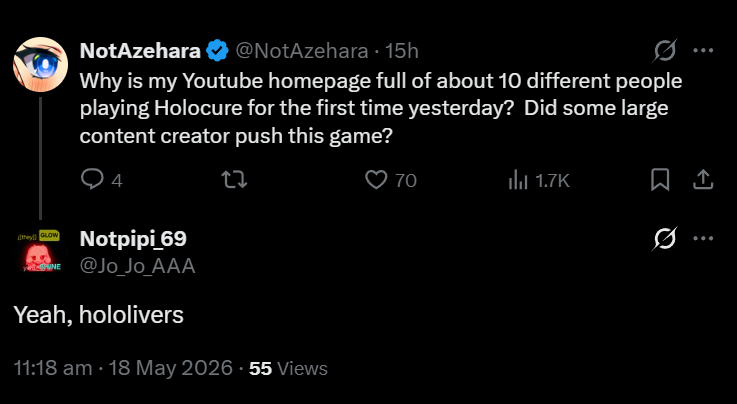Click the Notpipi_69 display name

133,239
